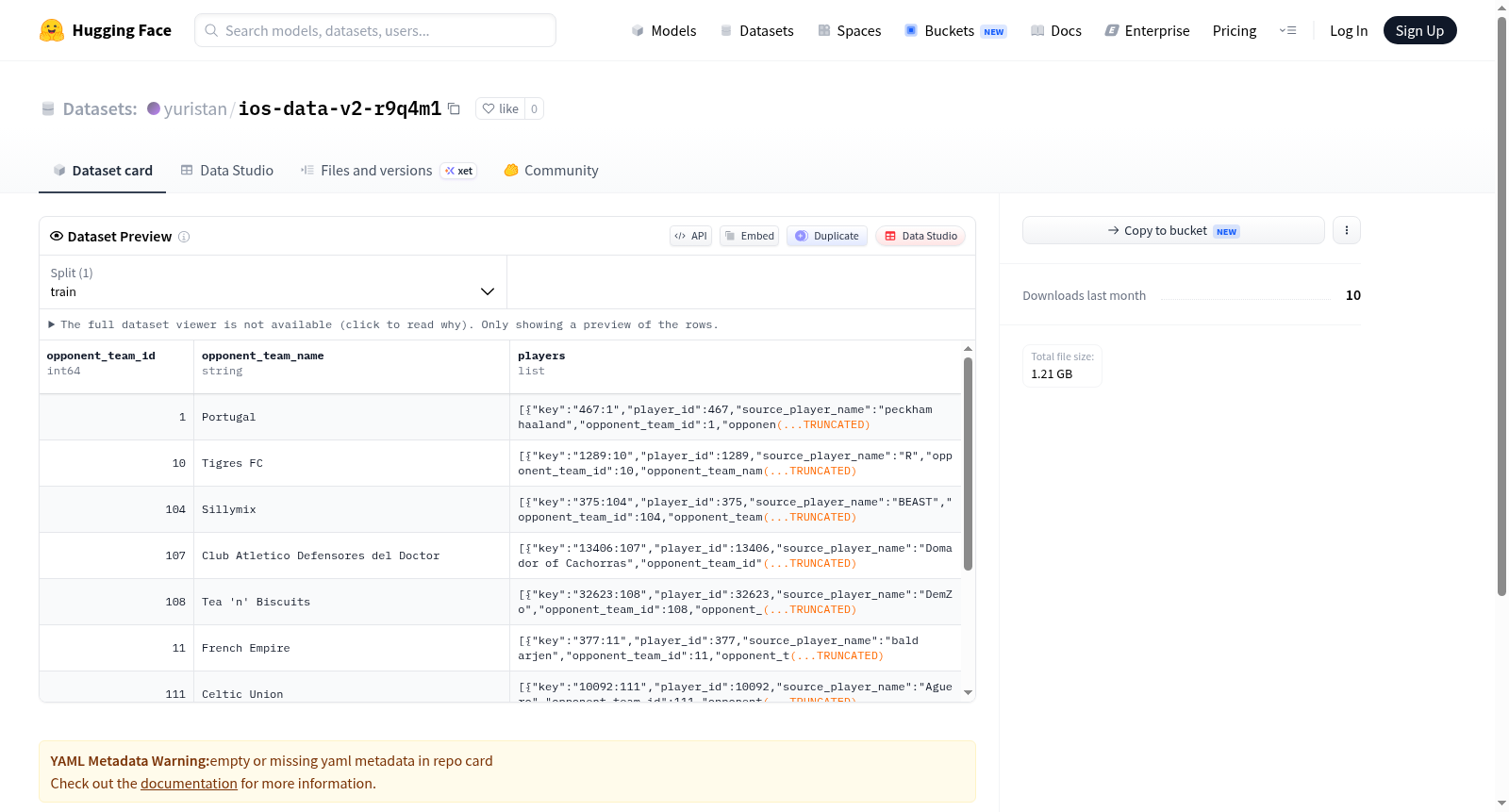
Task: Open the documentation link
Action: [189, 784]
